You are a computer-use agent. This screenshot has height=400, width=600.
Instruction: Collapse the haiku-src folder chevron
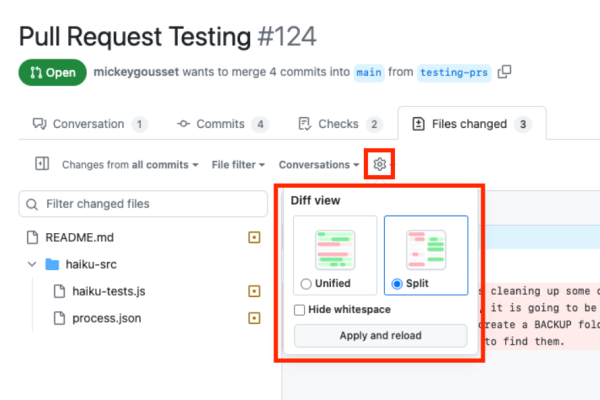[32, 264]
